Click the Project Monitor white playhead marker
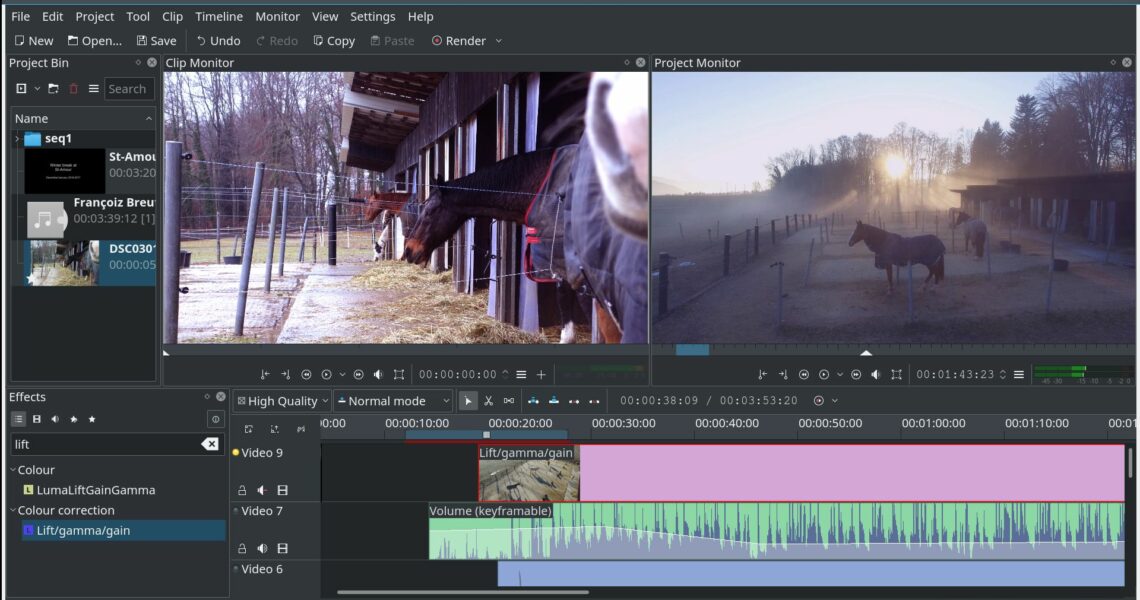Image resolution: width=1140 pixels, height=600 pixels. click(866, 352)
